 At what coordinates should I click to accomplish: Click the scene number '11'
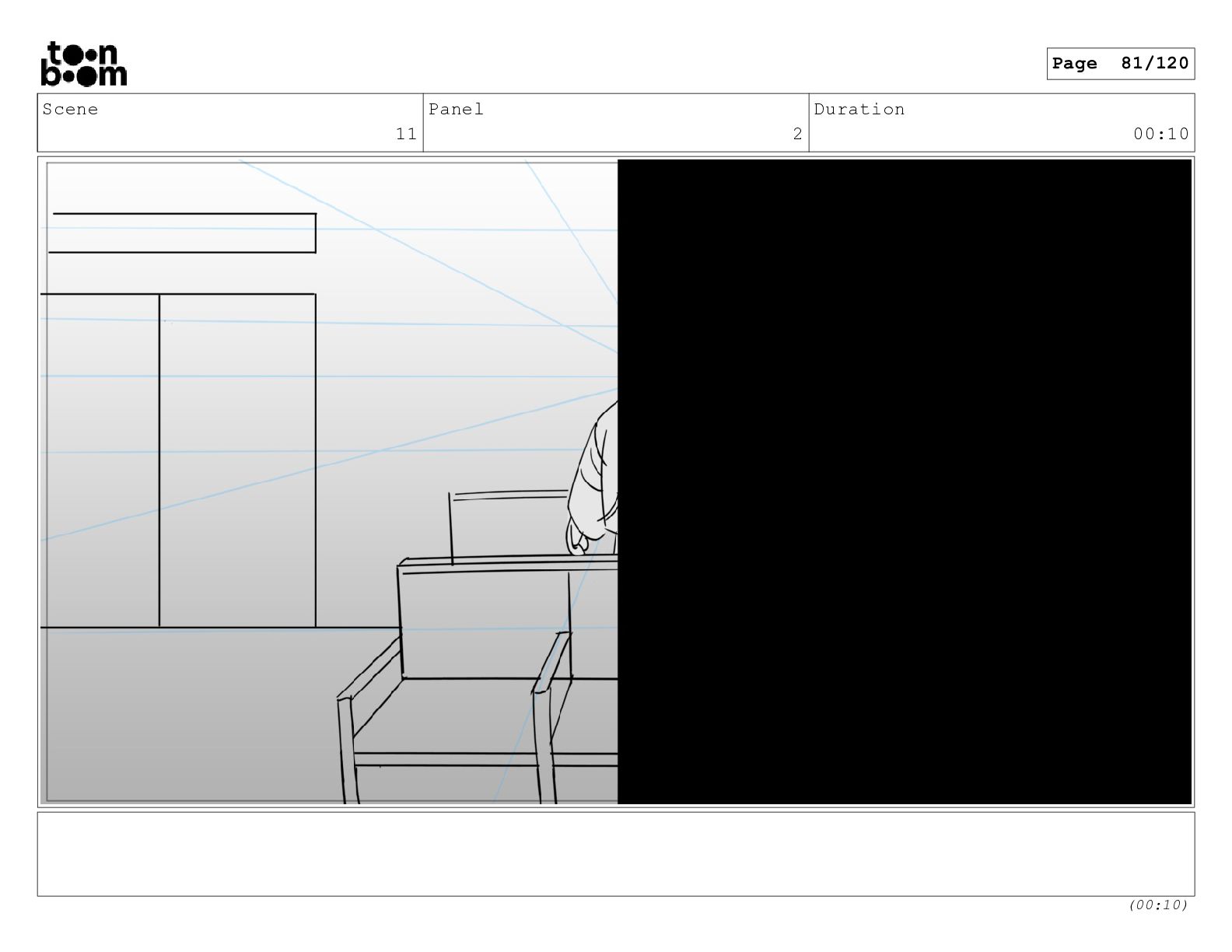pos(406,134)
